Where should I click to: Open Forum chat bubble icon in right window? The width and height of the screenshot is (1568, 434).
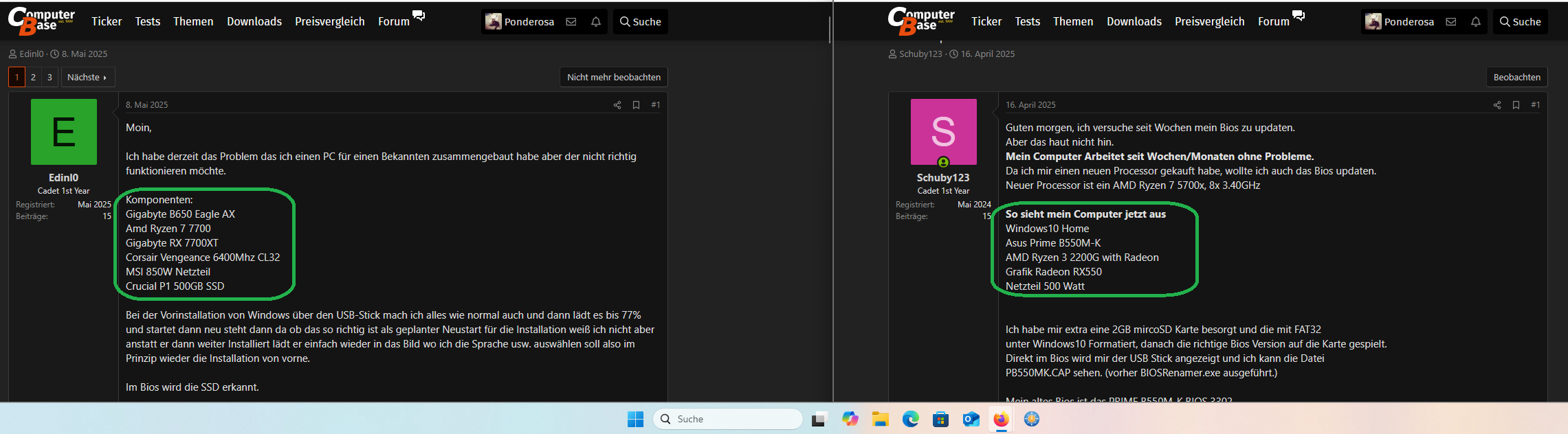(x=1299, y=15)
